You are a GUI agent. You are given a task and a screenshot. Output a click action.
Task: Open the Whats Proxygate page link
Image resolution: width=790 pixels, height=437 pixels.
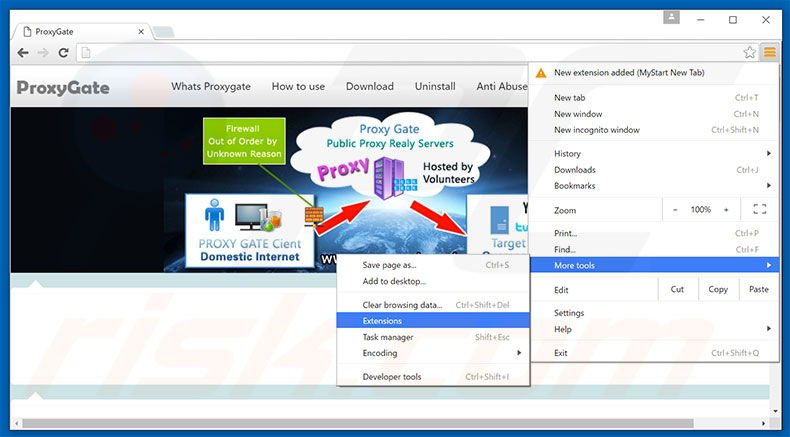211,87
